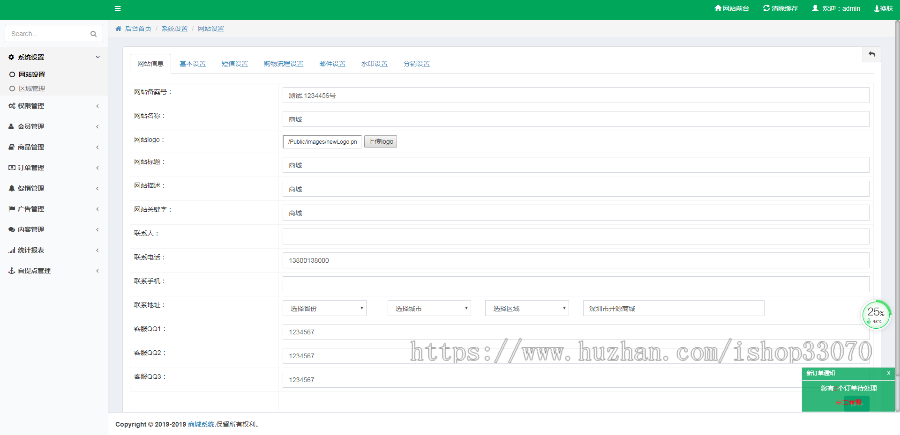Click the upload logo button
This screenshot has width=900, height=435.
[x=381, y=142]
